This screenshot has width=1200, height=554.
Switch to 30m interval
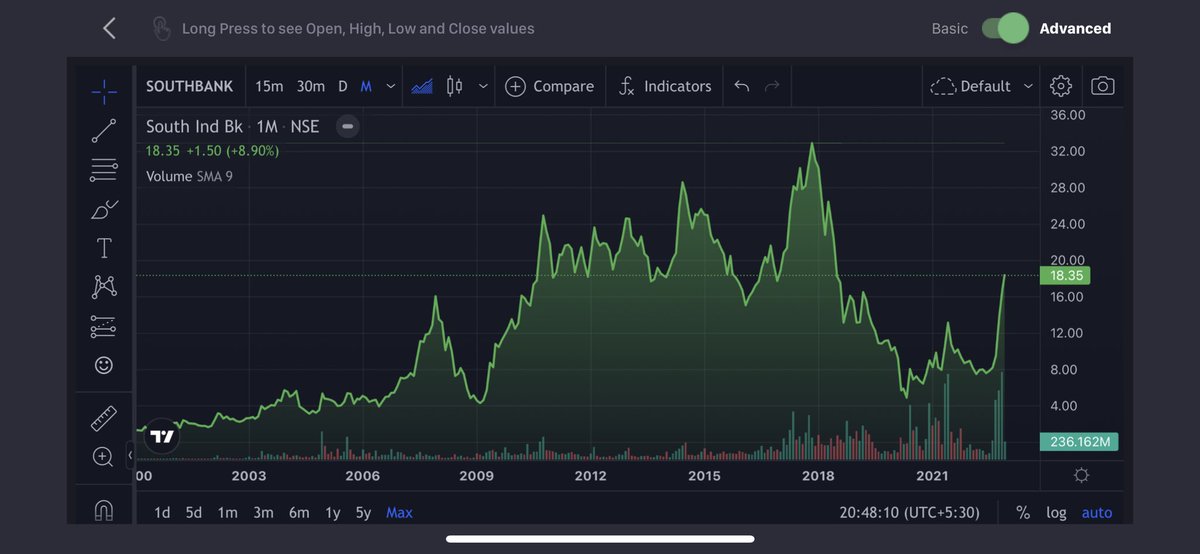(x=311, y=86)
